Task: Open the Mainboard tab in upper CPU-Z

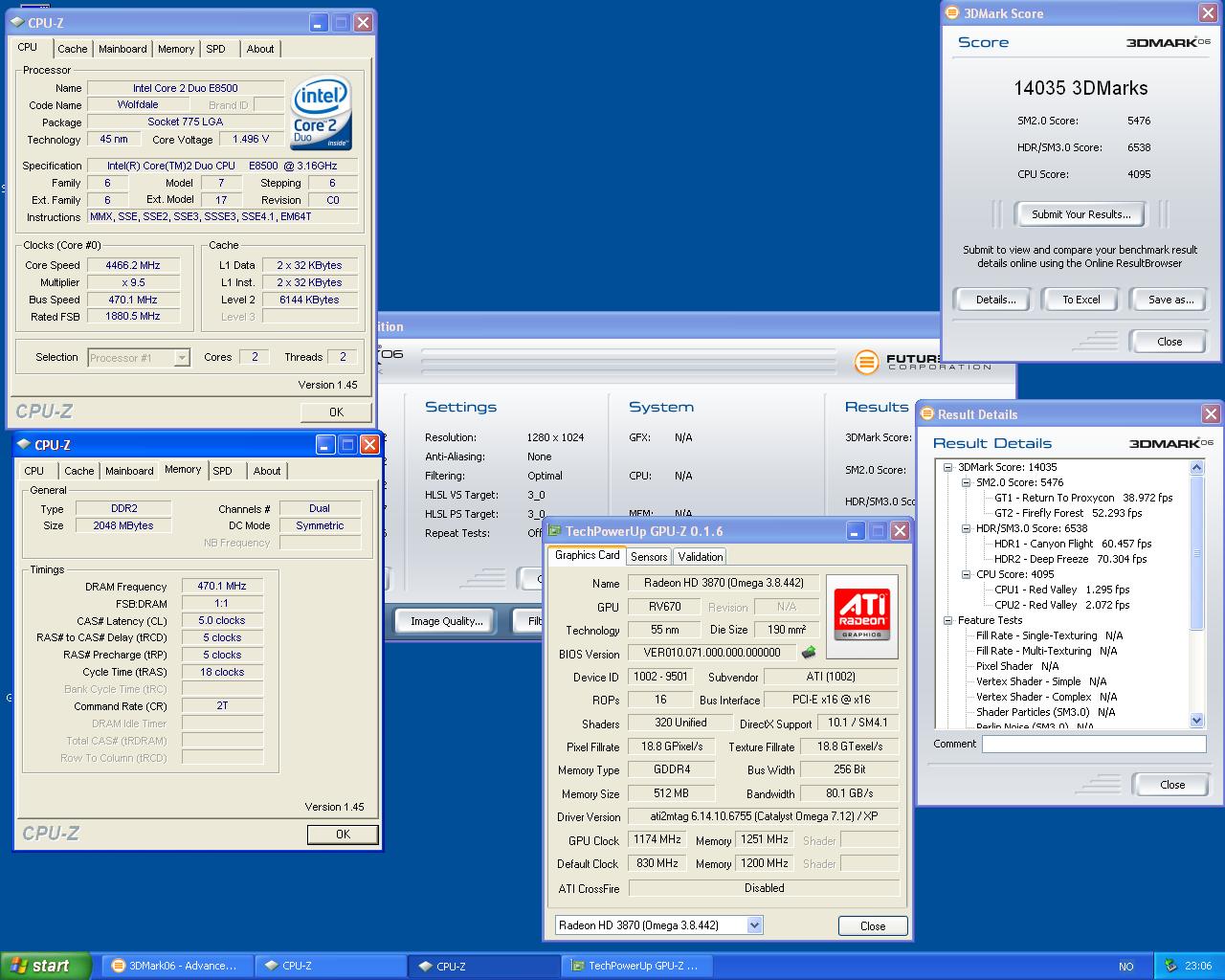Action: tap(122, 49)
